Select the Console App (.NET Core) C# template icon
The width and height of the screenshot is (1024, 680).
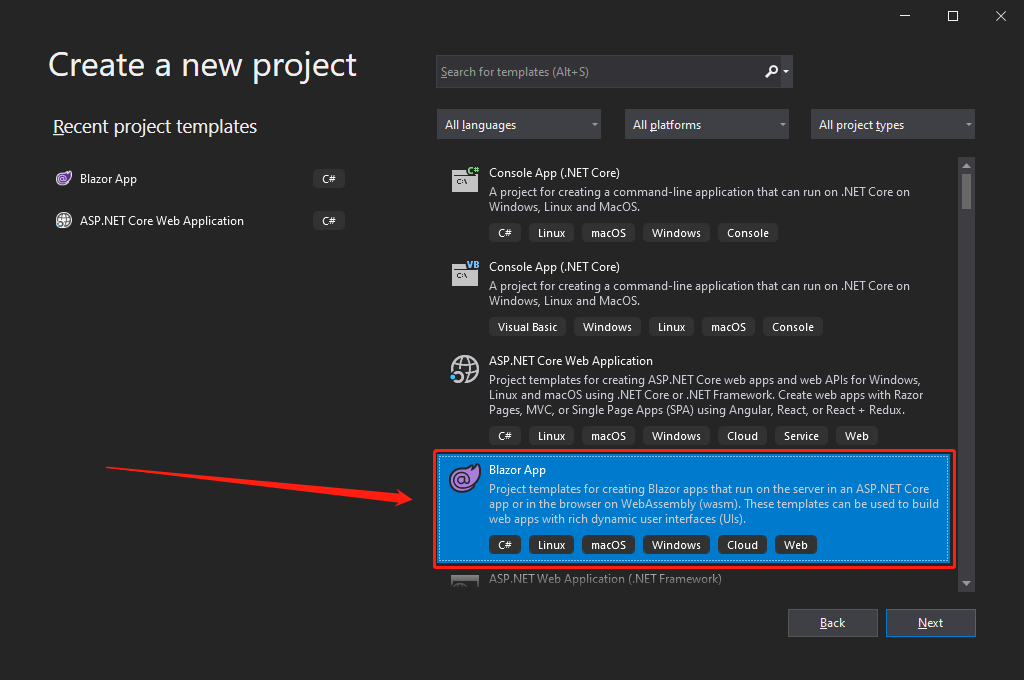click(464, 180)
